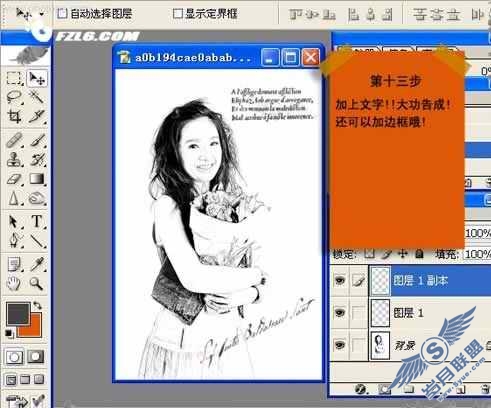Hide the 图层 1 layer
Viewport: 491px width, 408px height.
coord(340,313)
